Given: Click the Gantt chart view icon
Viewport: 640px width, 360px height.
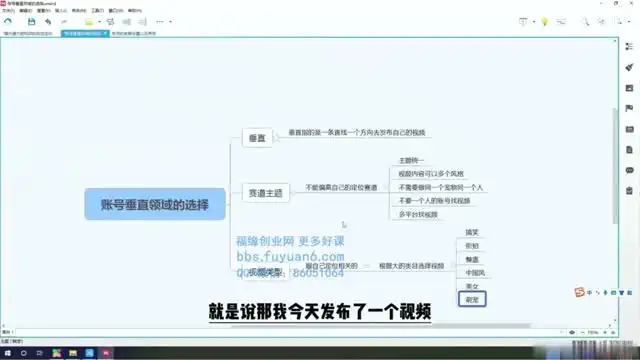Looking at the screenshot, I should tap(561, 22).
